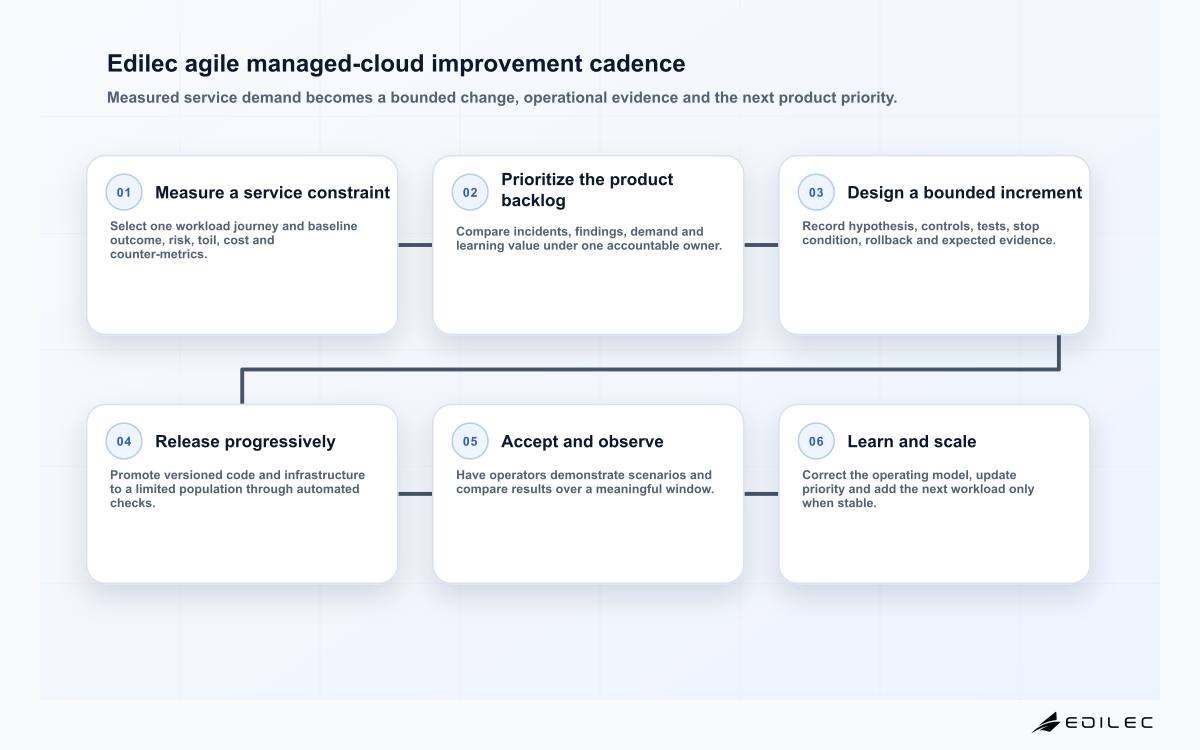This screenshot has width=1200, height=750.
Task: Click the subtitle starting 'Measured service demand becomes'
Action: tap(502, 98)
